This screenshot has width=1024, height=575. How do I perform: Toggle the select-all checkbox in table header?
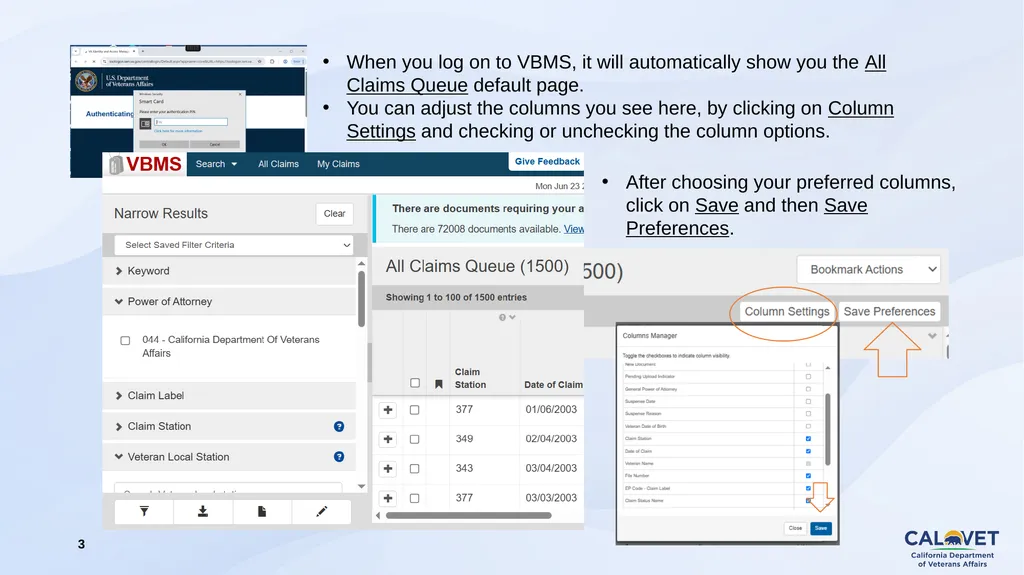click(x=415, y=383)
